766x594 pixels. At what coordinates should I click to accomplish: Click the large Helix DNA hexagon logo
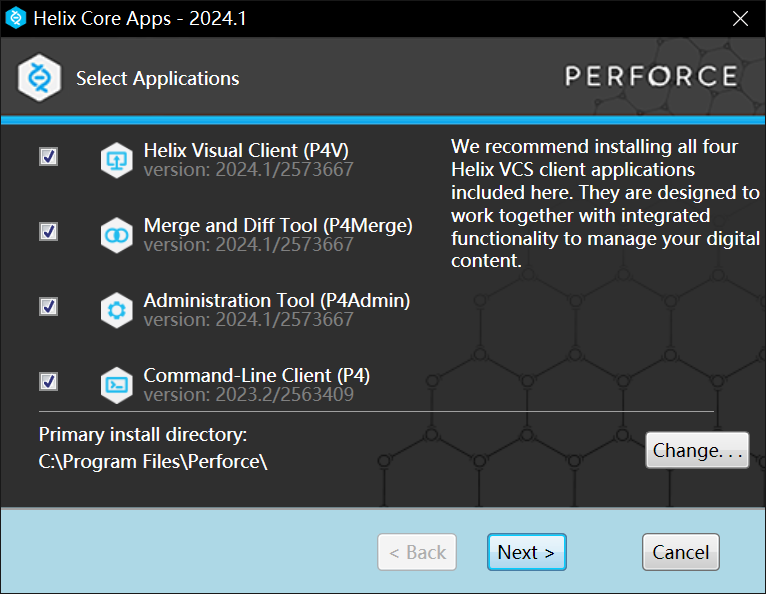tap(39, 78)
